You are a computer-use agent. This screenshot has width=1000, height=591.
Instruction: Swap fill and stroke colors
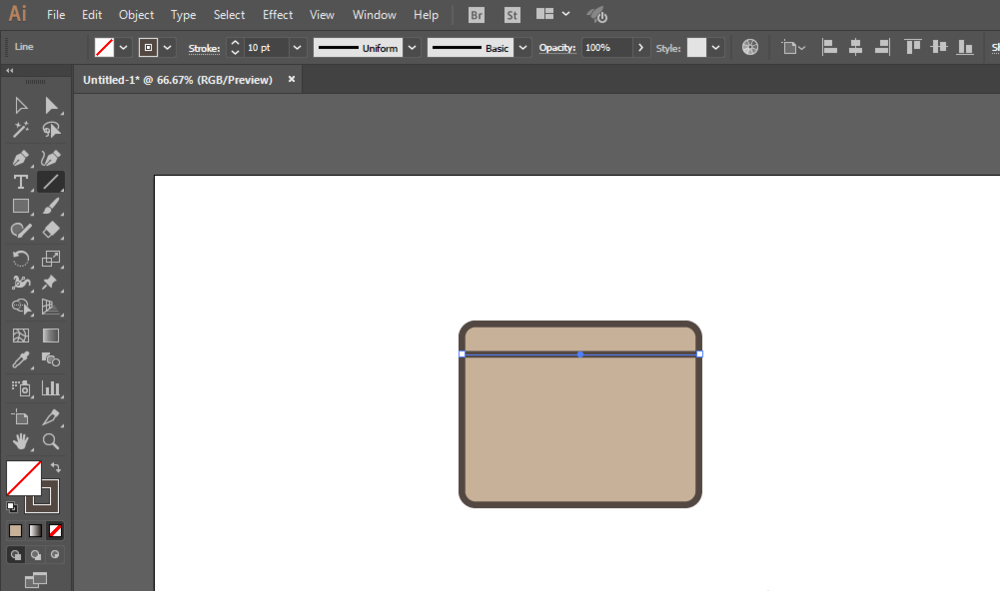(57, 467)
